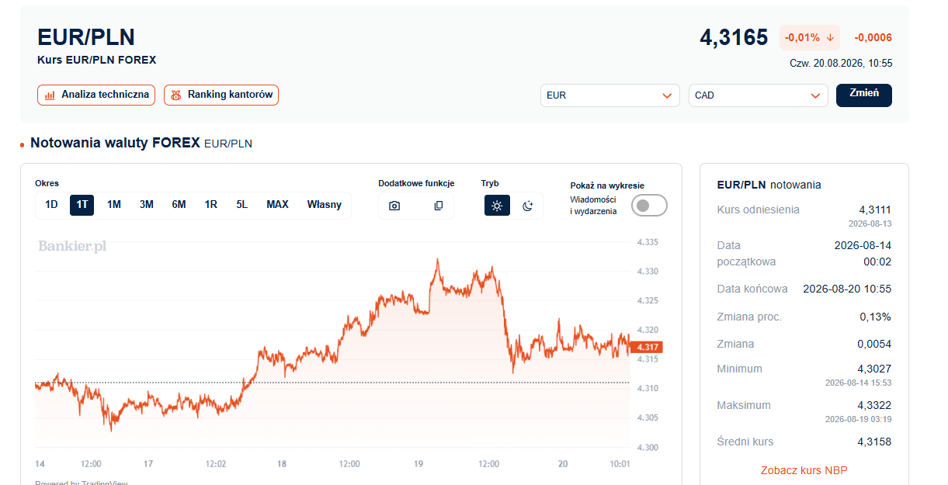Click the camera screenshot icon
948x485 pixels.
click(394, 206)
